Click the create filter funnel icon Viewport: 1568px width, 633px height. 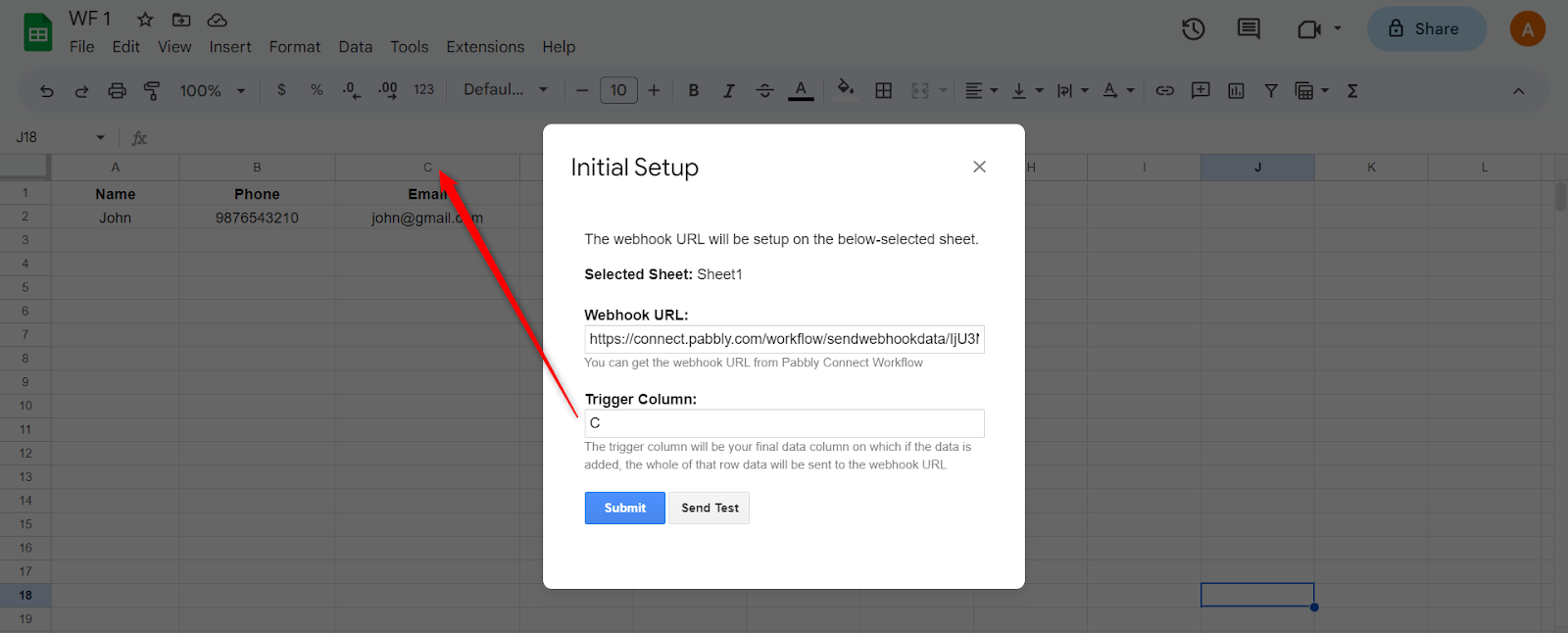(1271, 91)
